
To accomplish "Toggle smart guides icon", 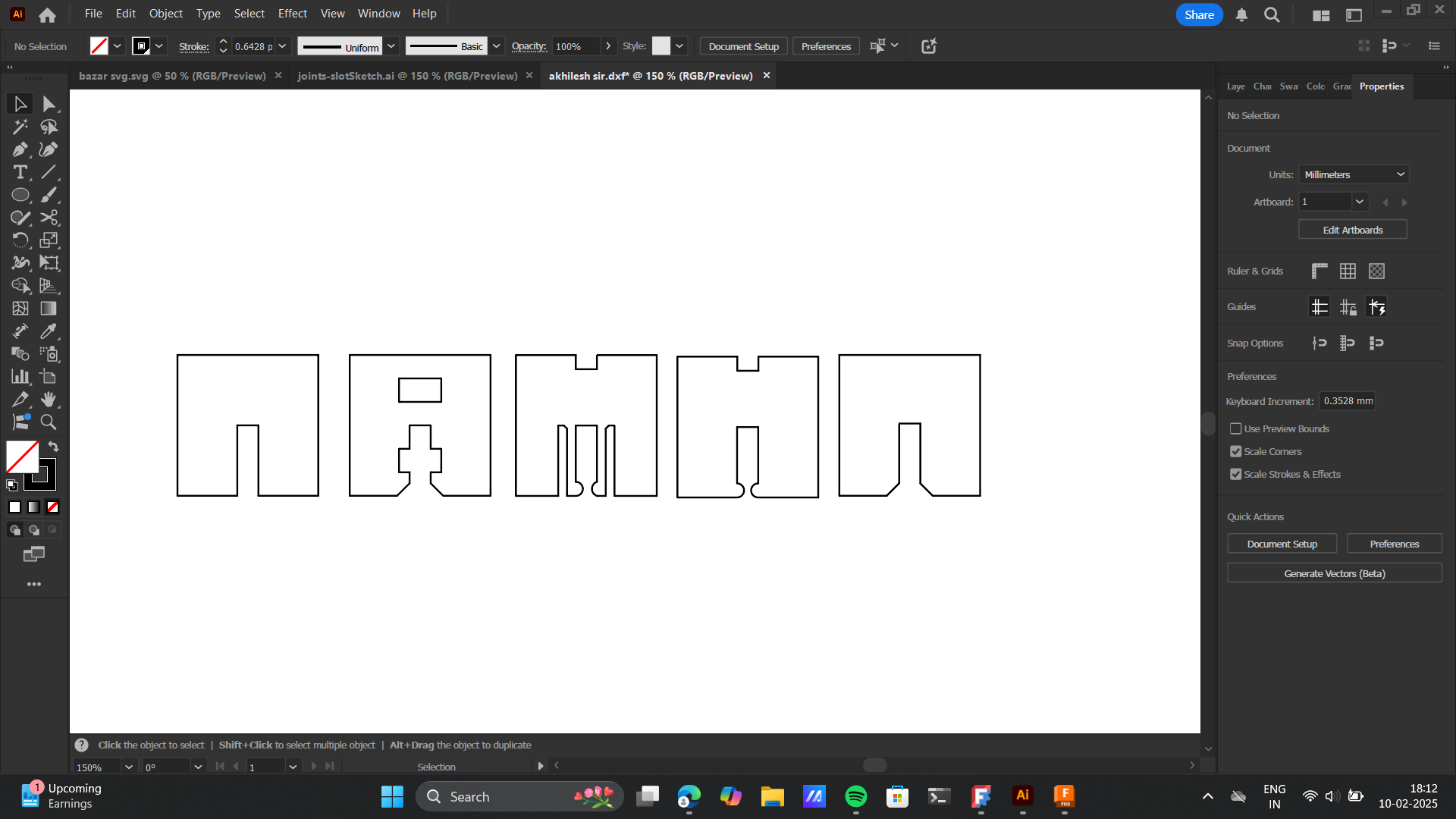I will (x=1376, y=306).
